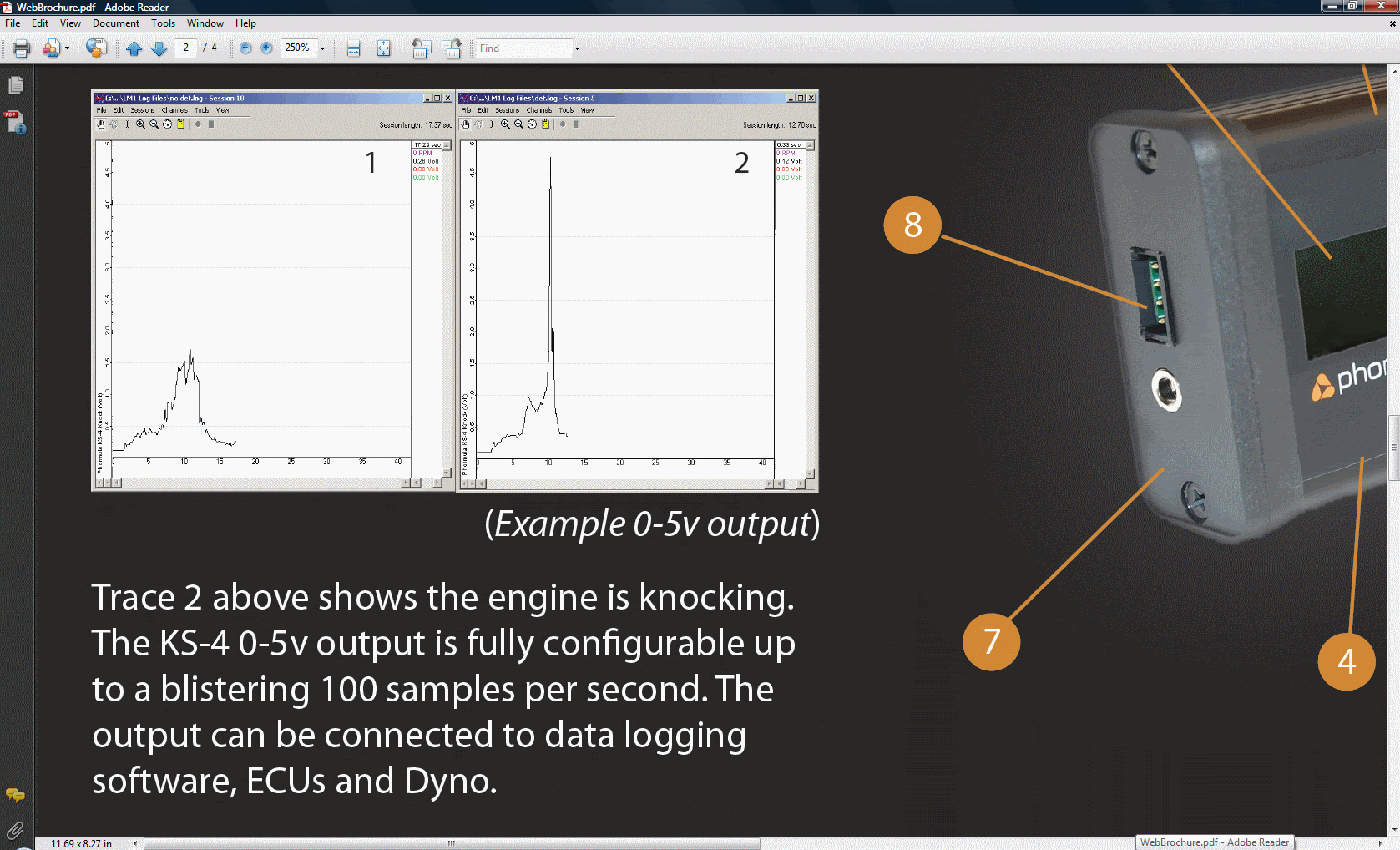Open the View menu
The height and width of the screenshot is (850, 1400).
pyautogui.click(x=70, y=23)
